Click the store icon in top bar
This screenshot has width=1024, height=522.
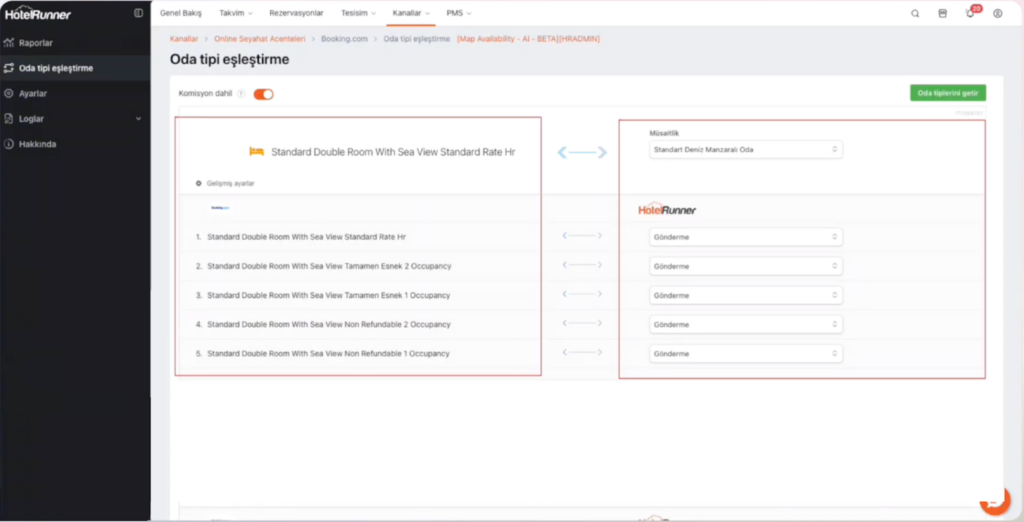coord(942,14)
